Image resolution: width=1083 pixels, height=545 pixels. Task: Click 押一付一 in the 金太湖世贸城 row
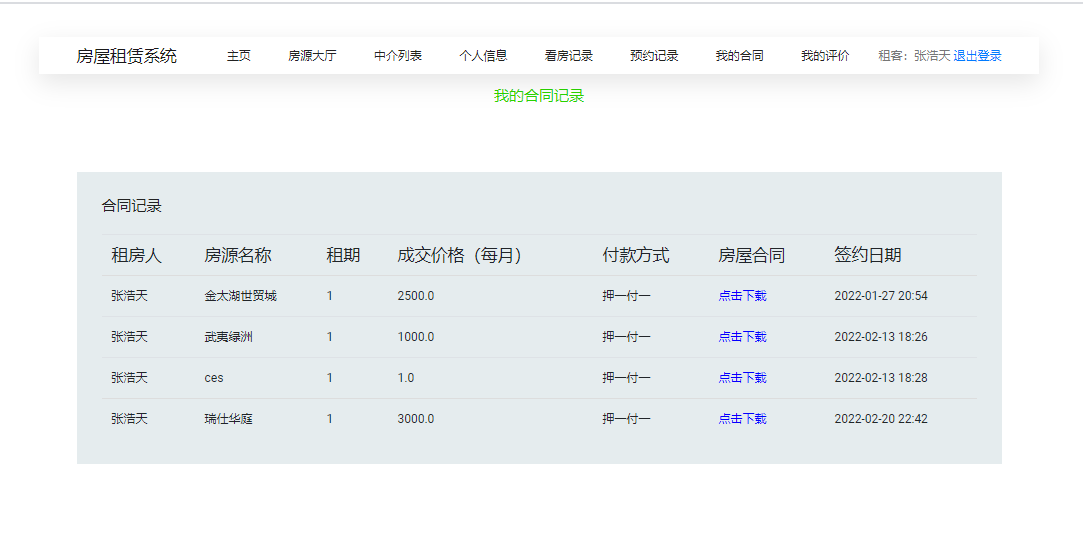626,296
